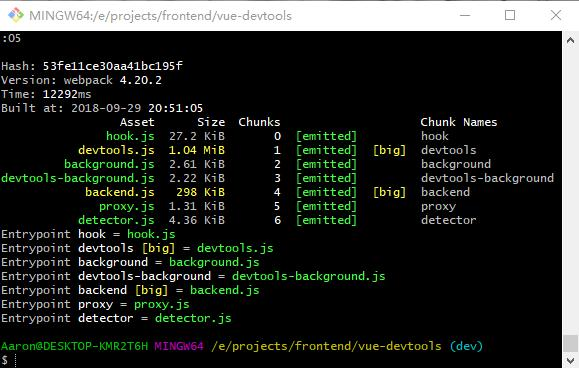Image resolution: width=579 pixels, height=368 pixels.
Task: Click the vertical scrollbar thumb
Action: pos(570,343)
